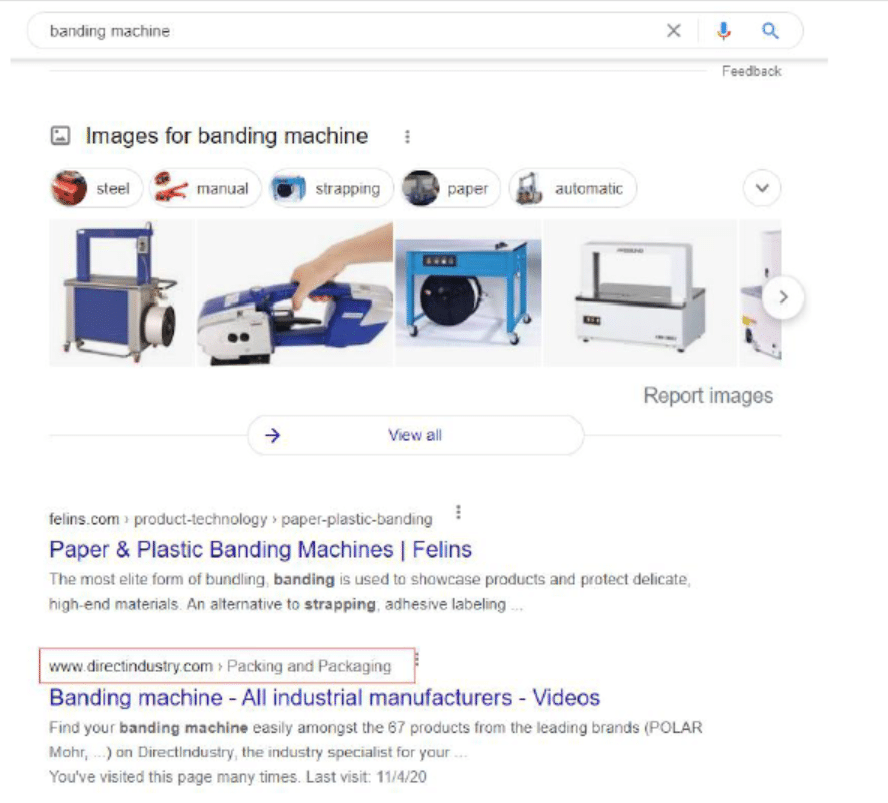The image size is (888, 803).
Task: Open three-dot options for the Felins result
Action: pos(458,512)
